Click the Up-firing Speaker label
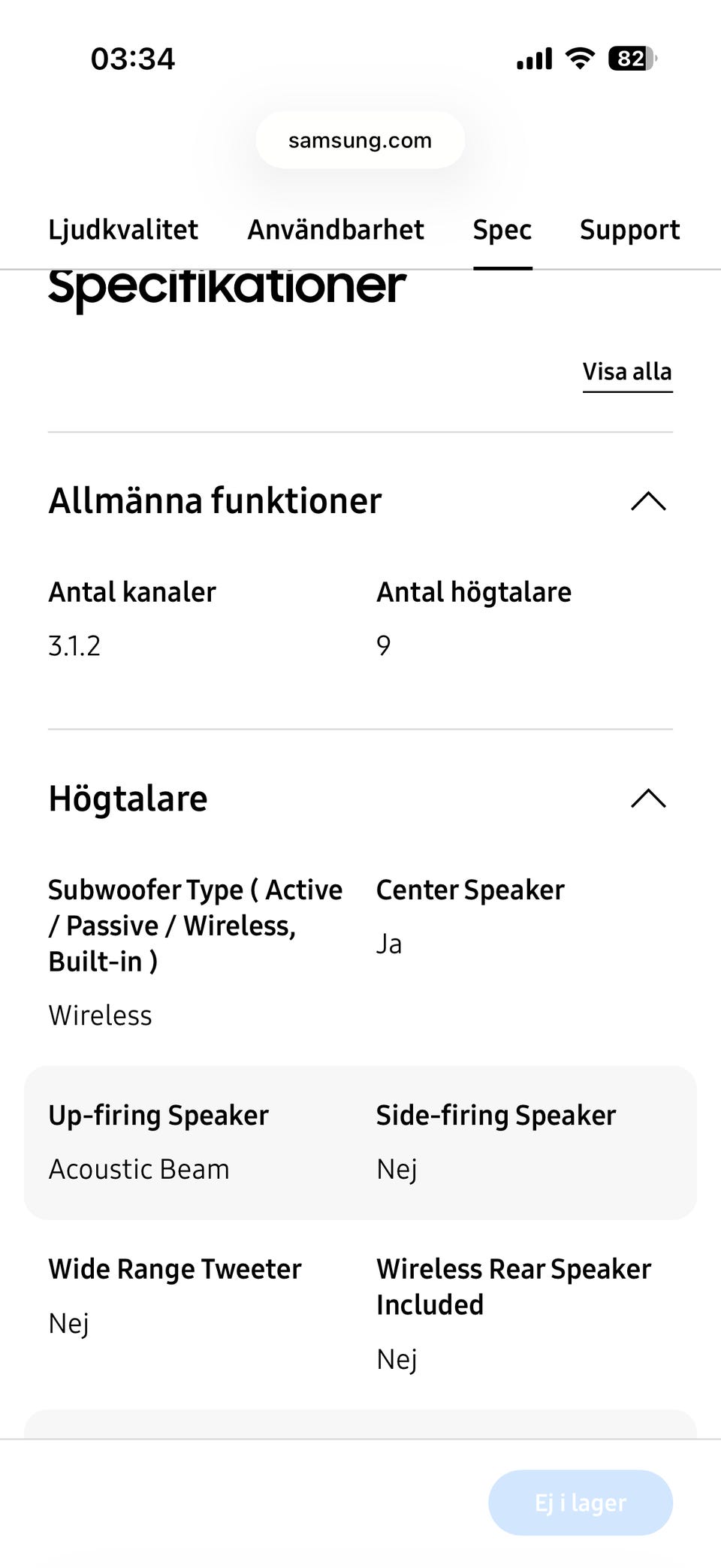 158,1116
